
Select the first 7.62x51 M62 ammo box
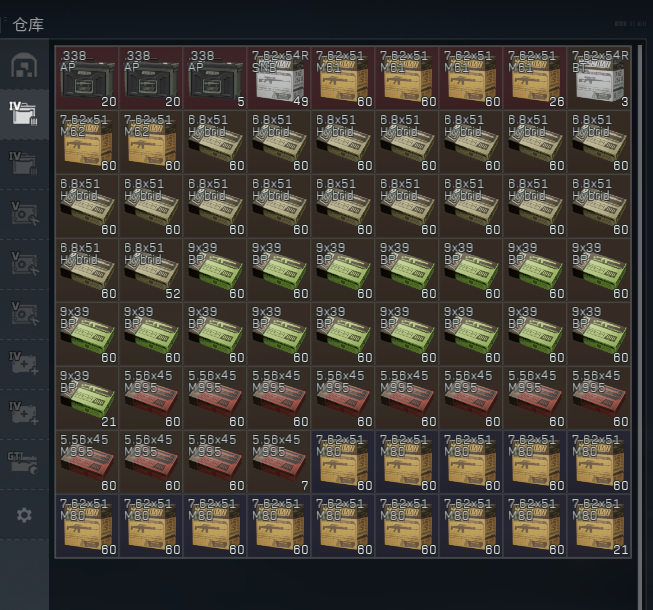tap(87, 142)
